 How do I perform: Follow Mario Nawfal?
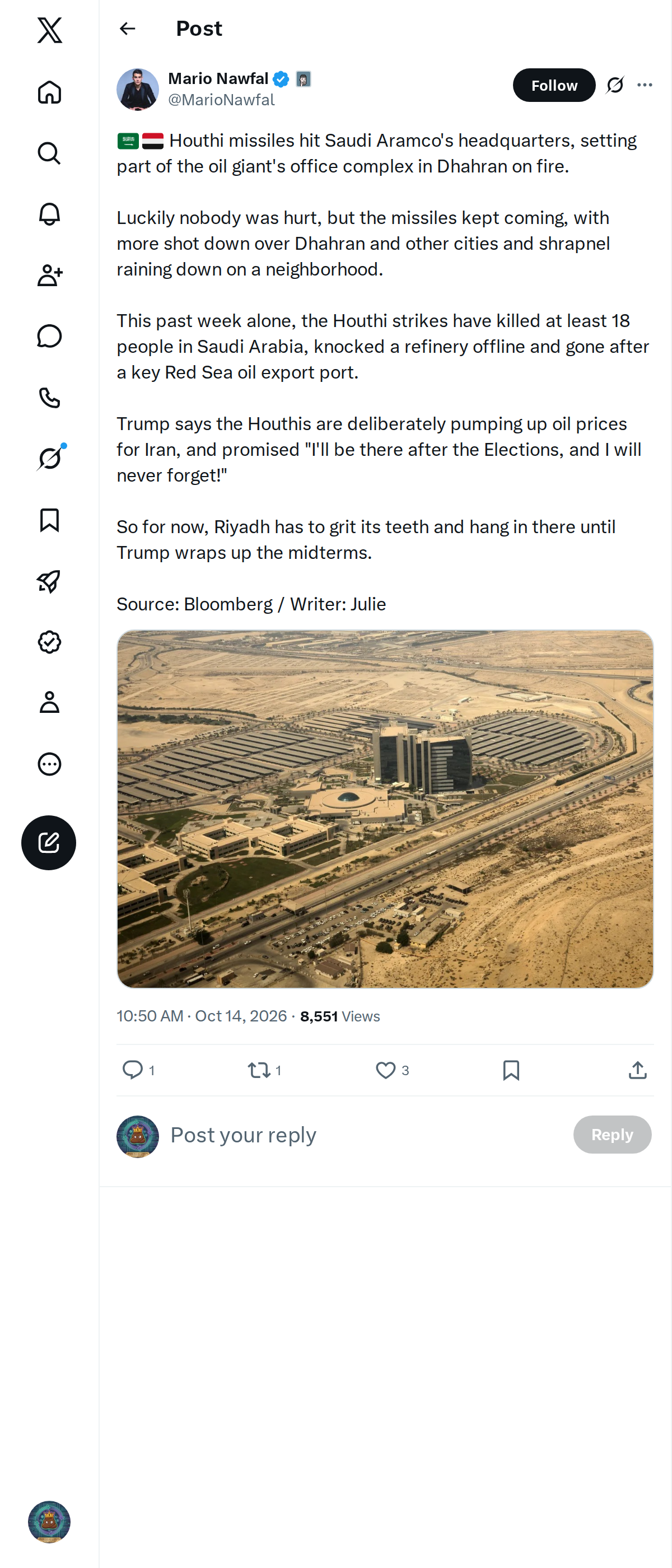pos(554,85)
